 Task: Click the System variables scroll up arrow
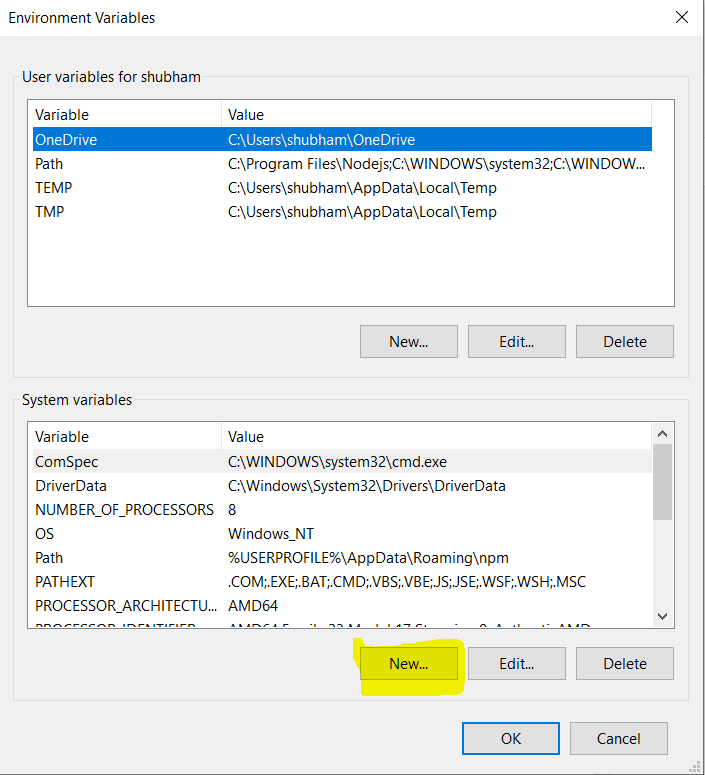662,434
